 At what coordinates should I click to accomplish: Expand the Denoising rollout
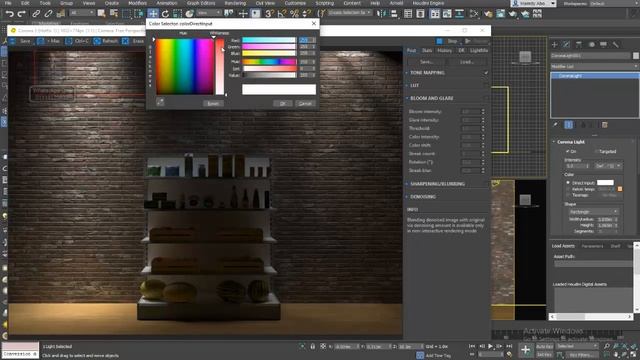coord(423,197)
